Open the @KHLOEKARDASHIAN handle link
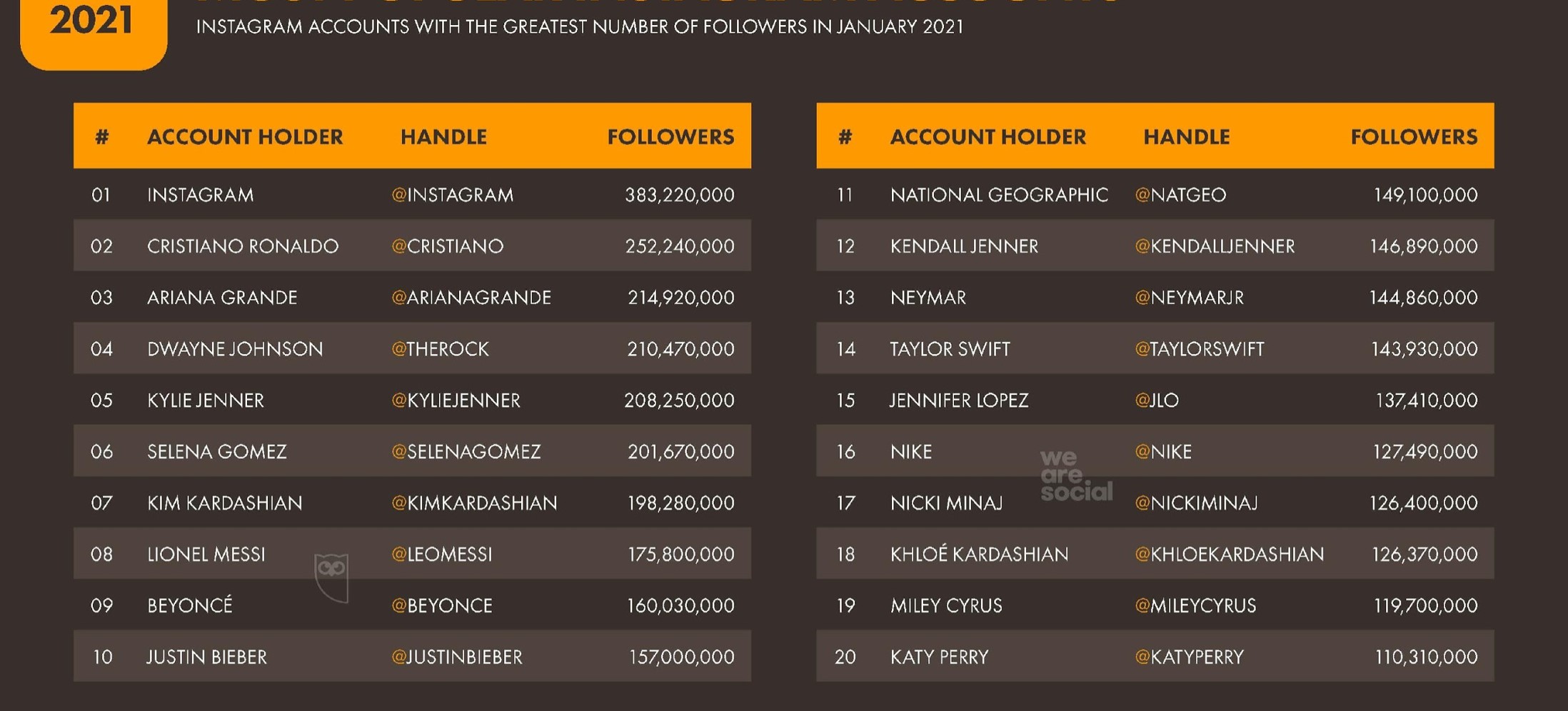The width and height of the screenshot is (1568, 711). pos(1229,555)
